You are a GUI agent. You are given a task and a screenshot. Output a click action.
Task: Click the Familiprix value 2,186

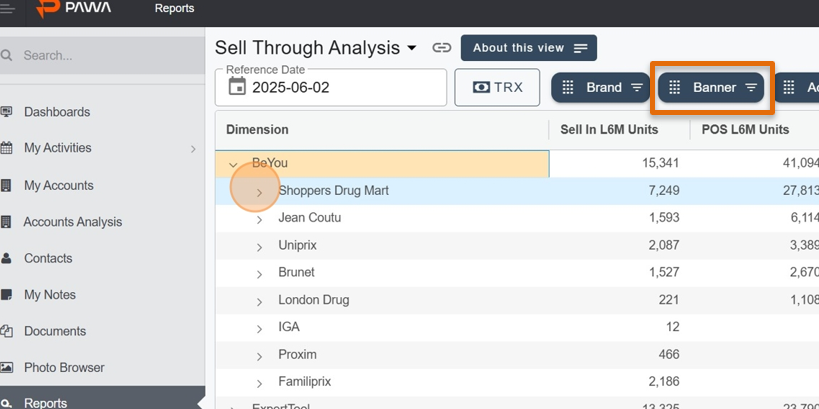(664, 382)
